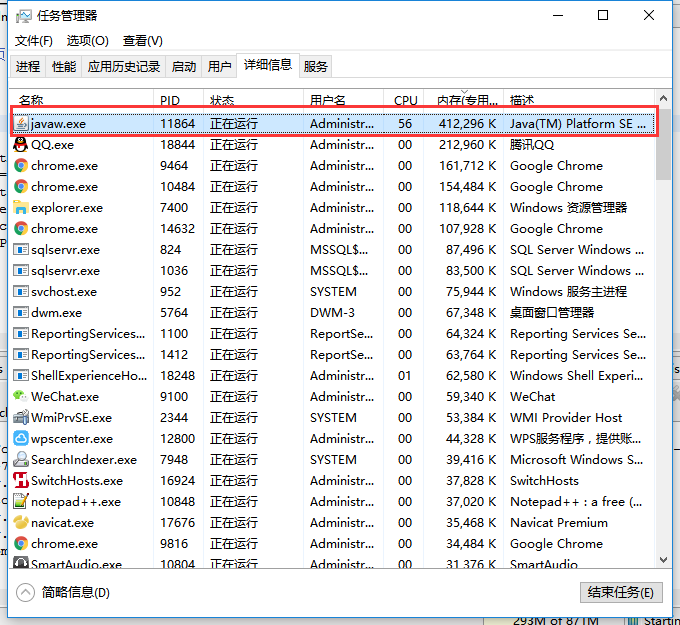Click the SwitchHosts.exe red icon
680x625 pixels.
click(x=21, y=481)
